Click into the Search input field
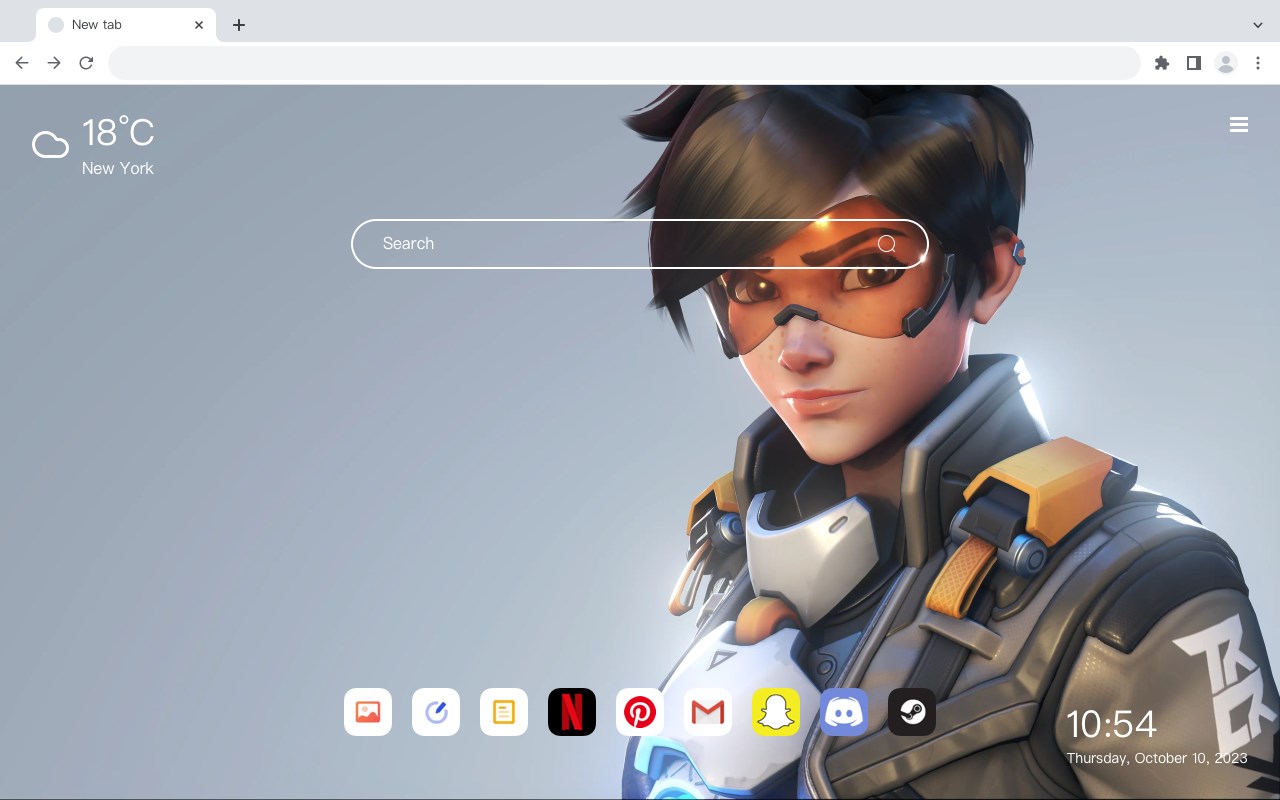Image resolution: width=1280 pixels, height=800 pixels. [x=640, y=244]
